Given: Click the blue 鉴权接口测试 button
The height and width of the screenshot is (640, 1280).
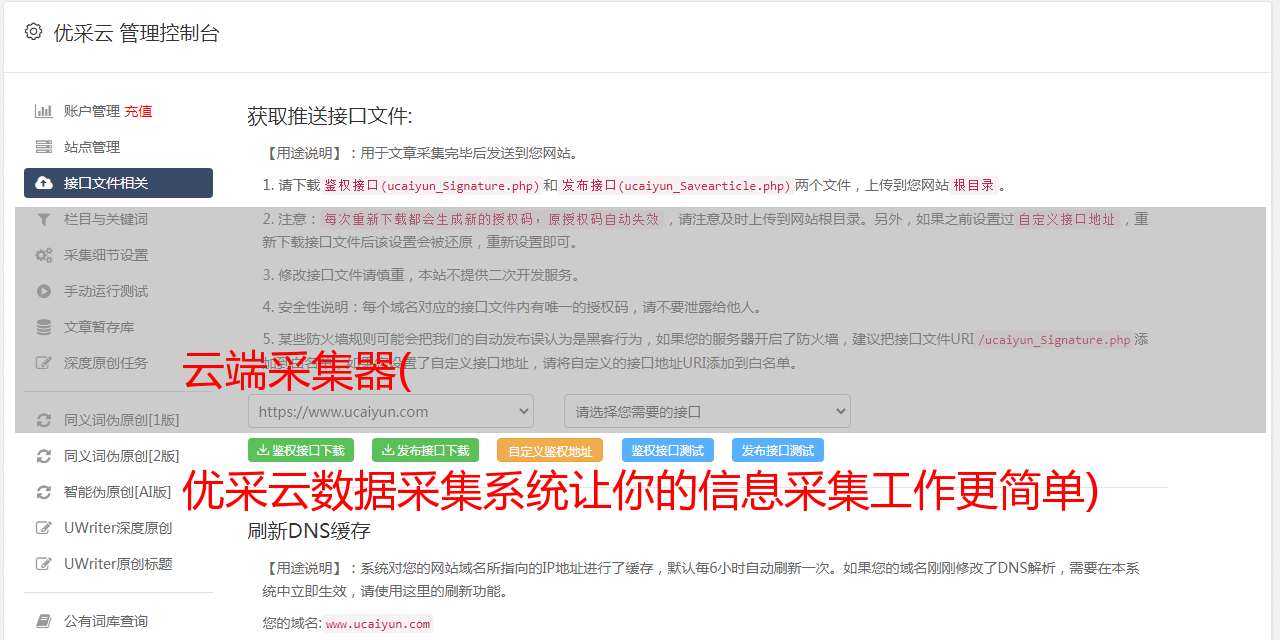Looking at the screenshot, I should coord(668,450).
